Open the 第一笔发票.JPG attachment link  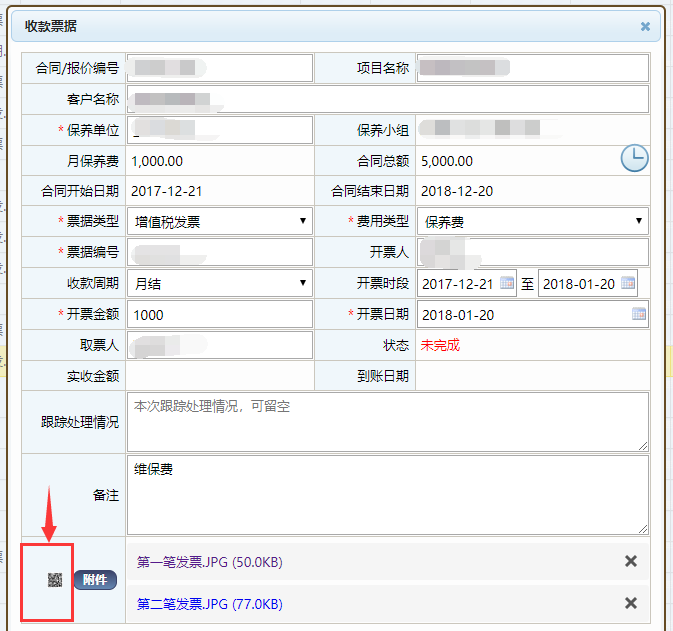point(209,562)
